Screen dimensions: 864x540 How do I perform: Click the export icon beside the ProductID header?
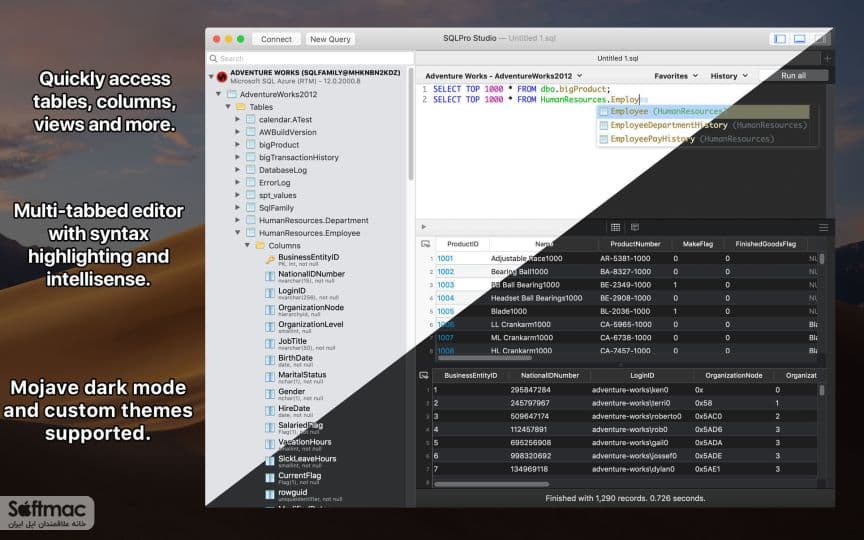point(425,244)
